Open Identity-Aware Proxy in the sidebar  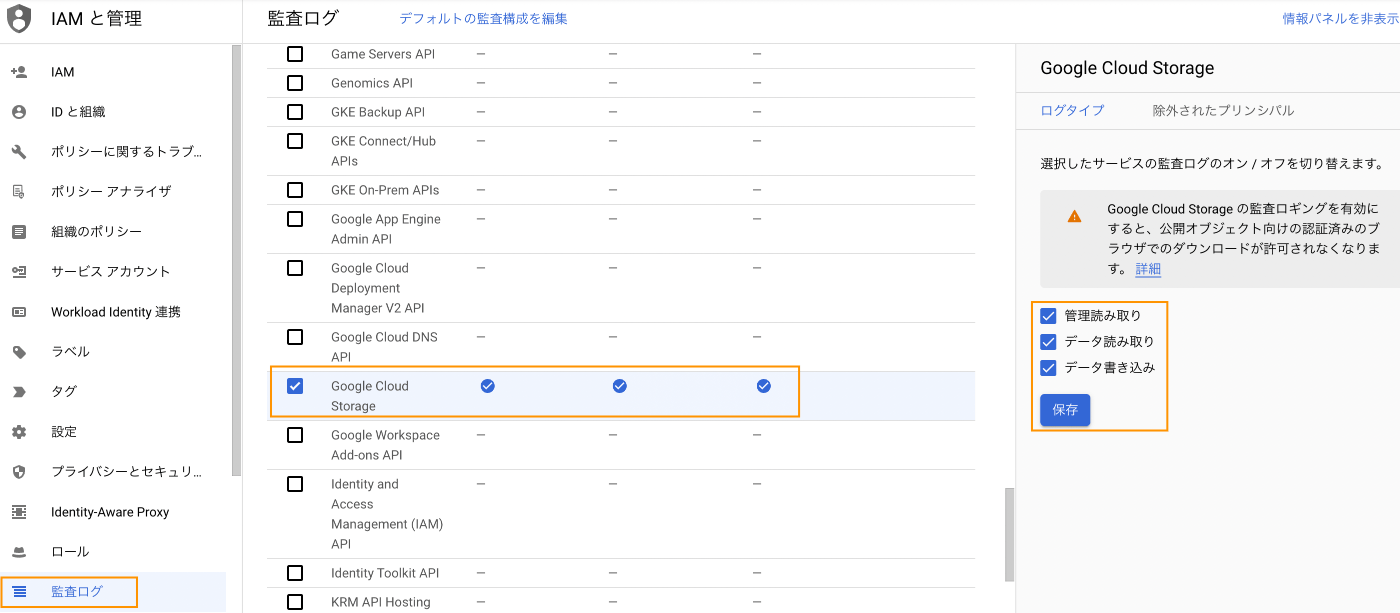[x=113, y=512]
